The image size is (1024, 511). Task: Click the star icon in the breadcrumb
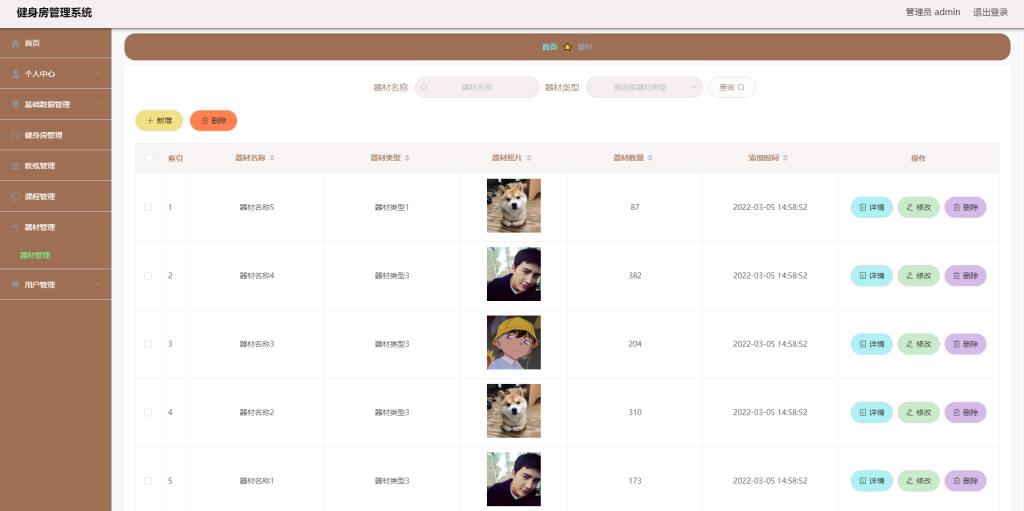tap(568, 47)
